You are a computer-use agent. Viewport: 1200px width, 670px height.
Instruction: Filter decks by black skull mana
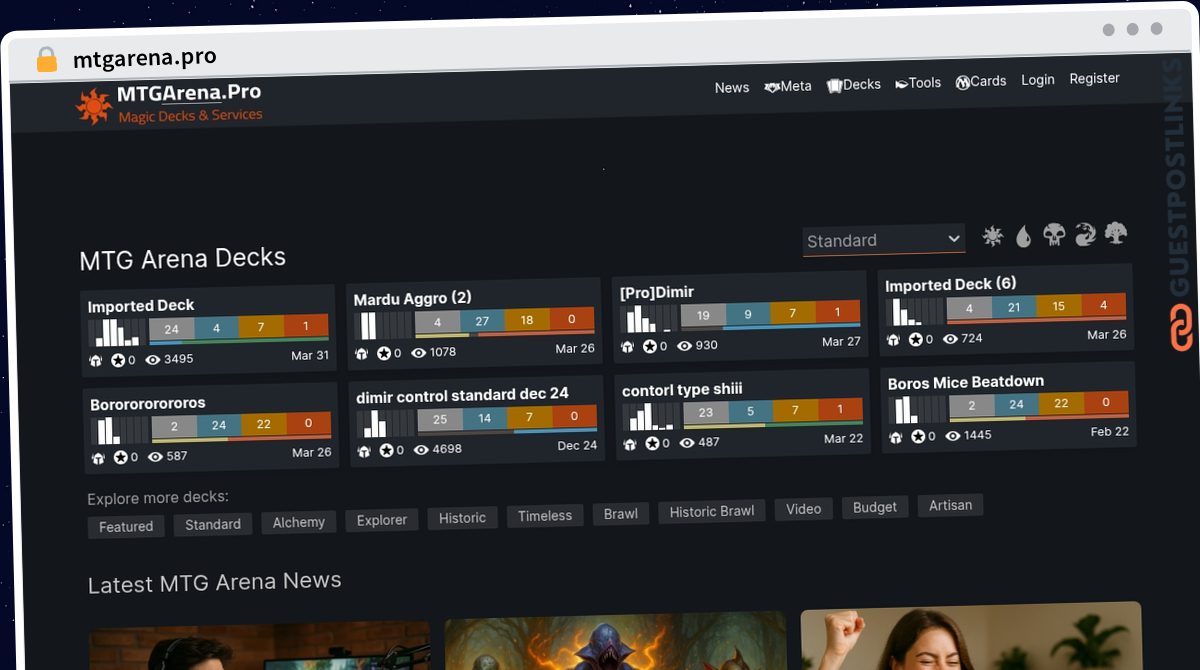pyautogui.click(x=1054, y=235)
